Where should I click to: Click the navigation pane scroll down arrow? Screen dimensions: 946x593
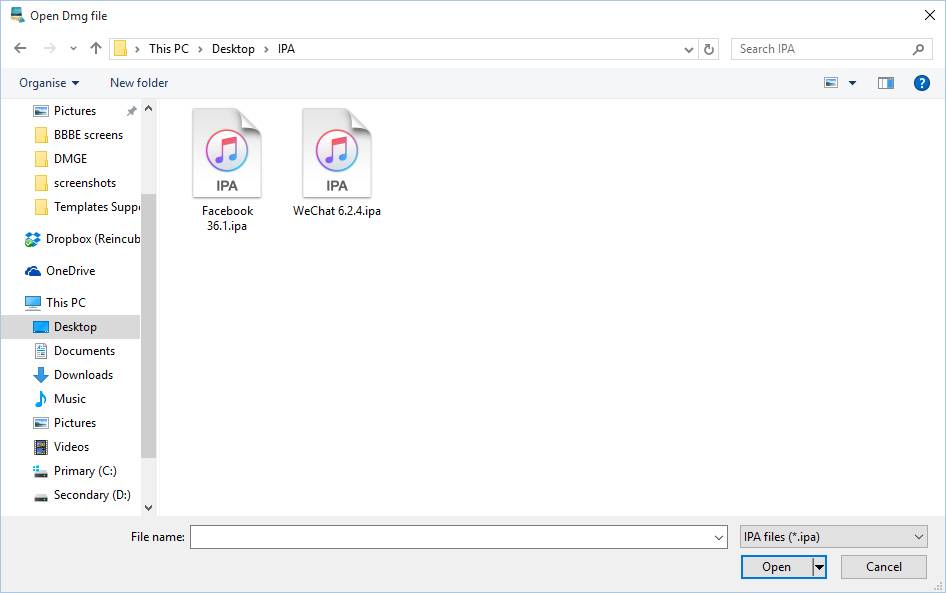coord(149,508)
